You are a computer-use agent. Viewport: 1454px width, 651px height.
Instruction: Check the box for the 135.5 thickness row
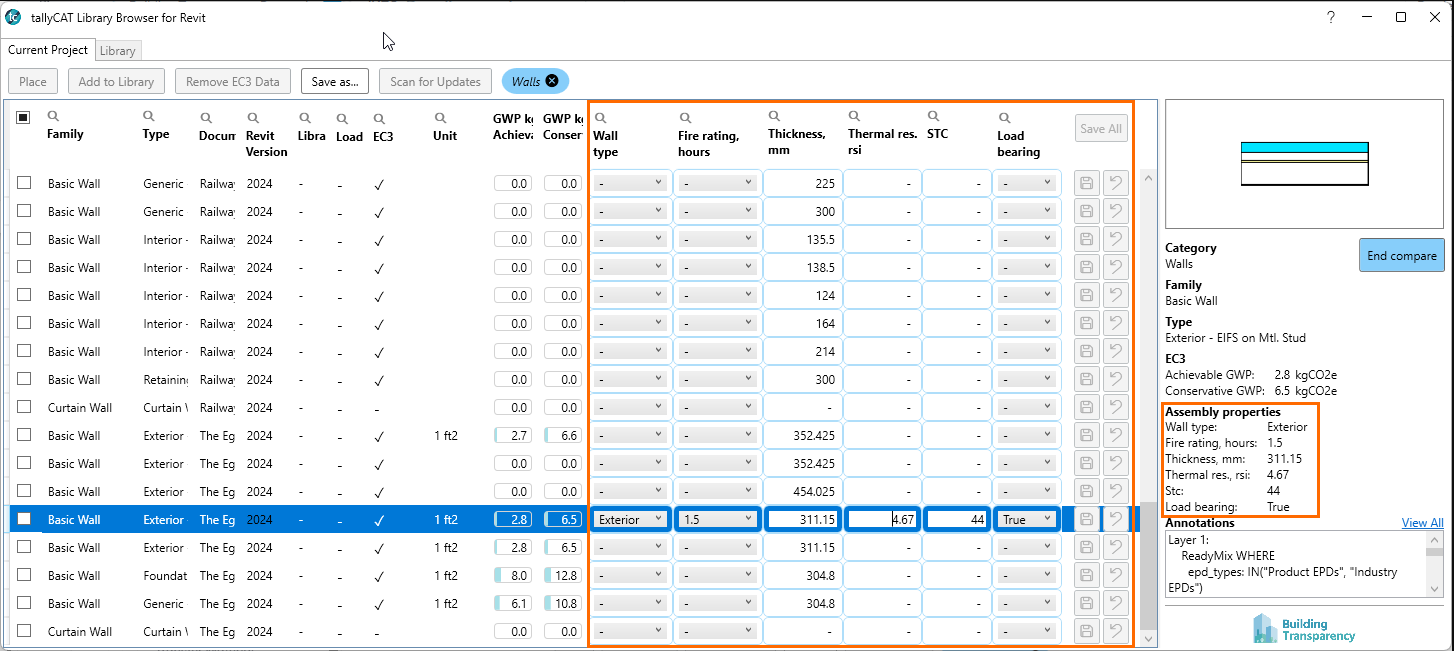(24, 239)
